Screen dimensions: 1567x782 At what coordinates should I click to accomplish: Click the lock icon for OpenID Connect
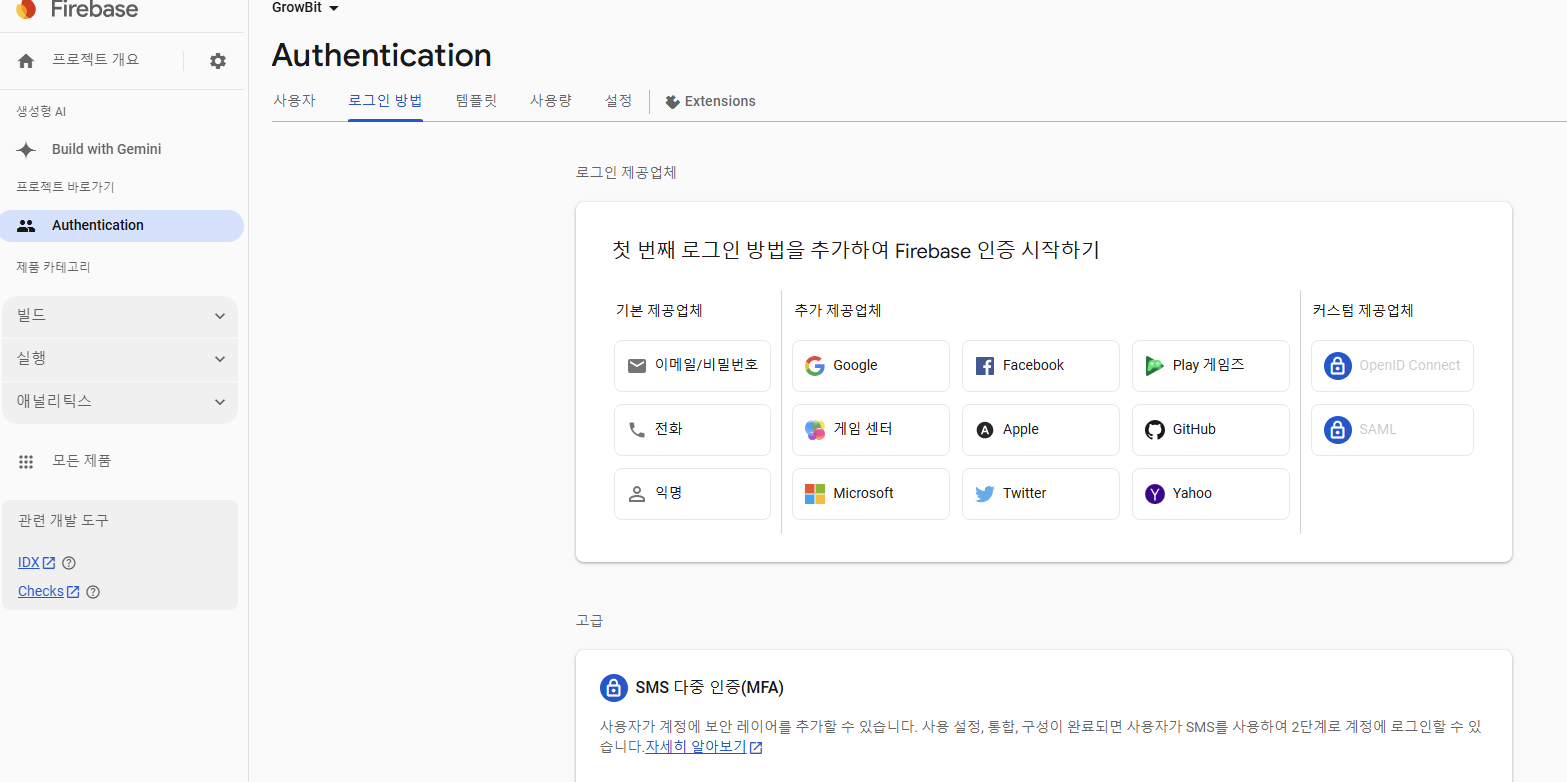click(x=1338, y=366)
